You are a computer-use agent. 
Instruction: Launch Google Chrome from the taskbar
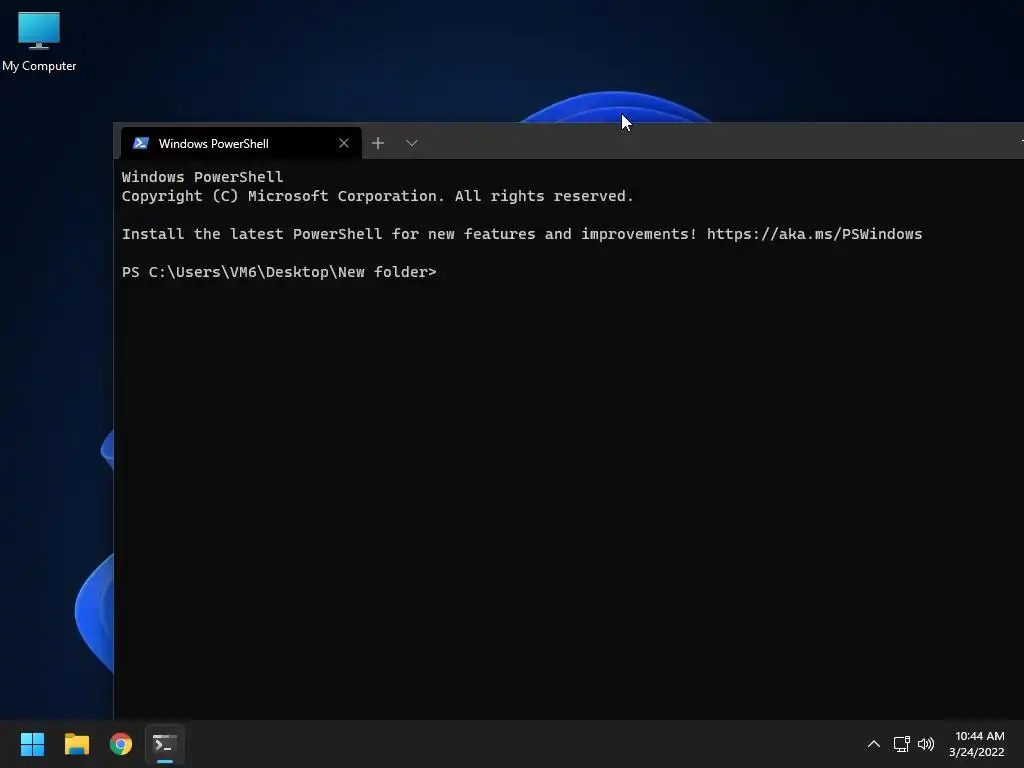pos(121,744)
